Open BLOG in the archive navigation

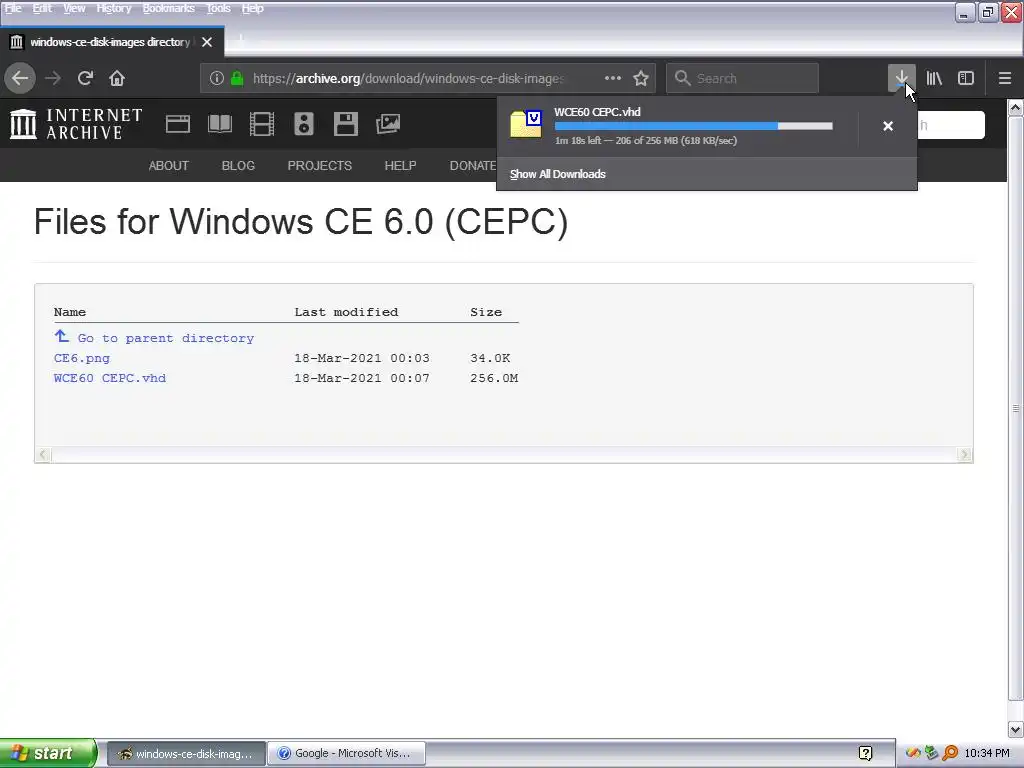tap(238, 166)
